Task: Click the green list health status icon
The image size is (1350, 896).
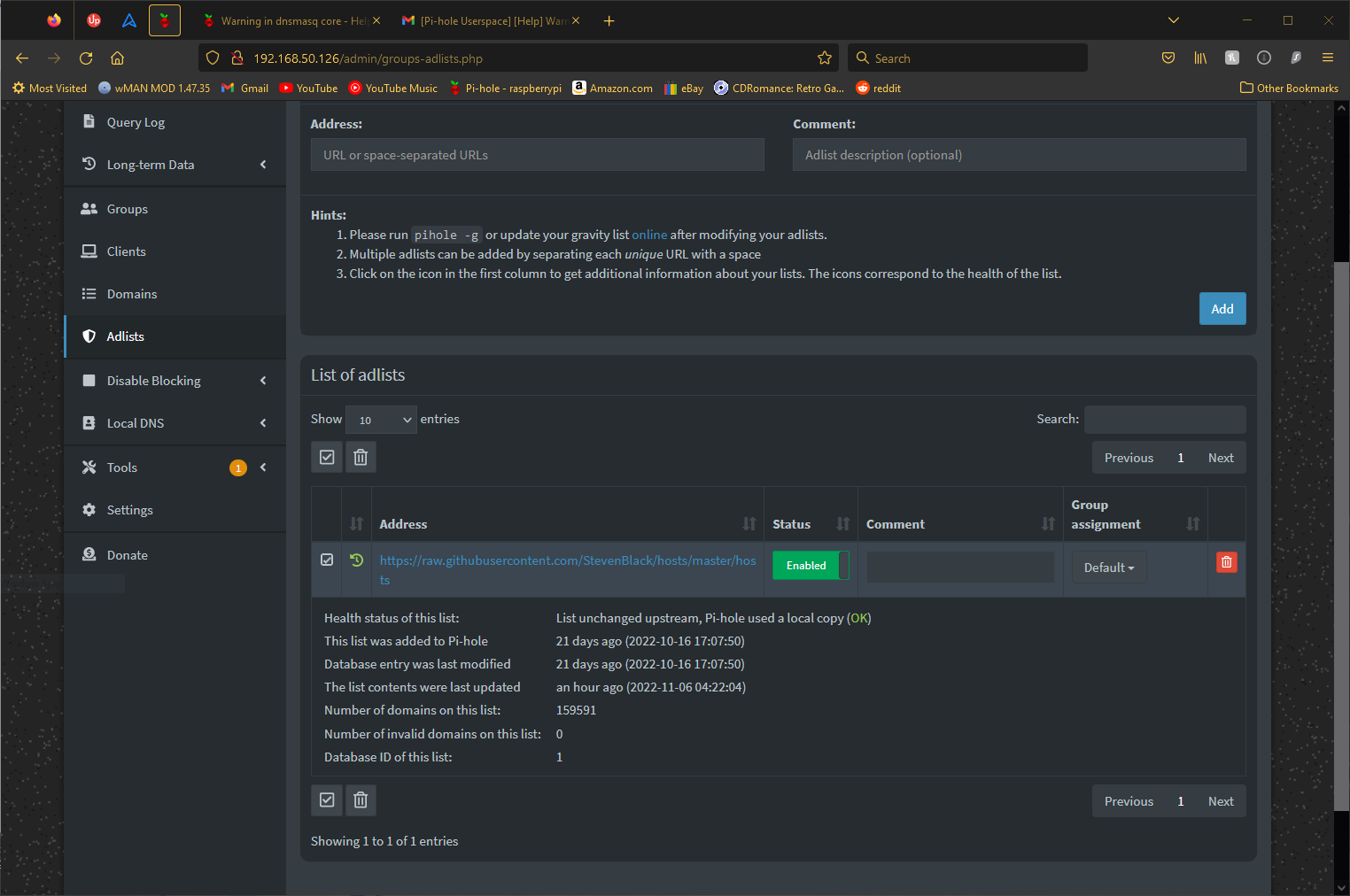Action: tap(354, 561)
